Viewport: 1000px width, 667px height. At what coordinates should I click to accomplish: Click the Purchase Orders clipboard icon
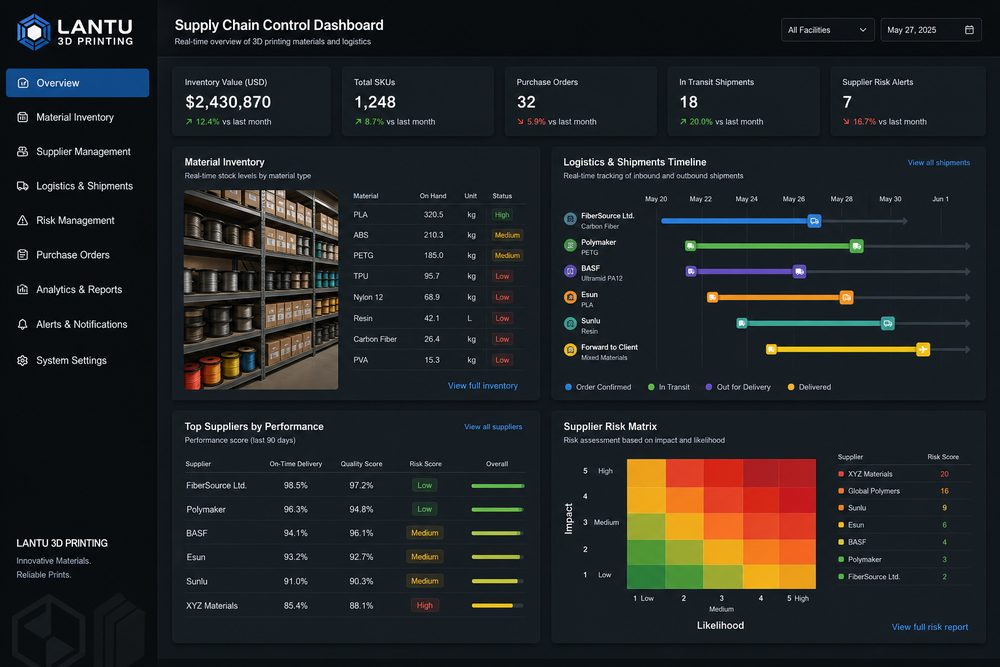[22, 255]
